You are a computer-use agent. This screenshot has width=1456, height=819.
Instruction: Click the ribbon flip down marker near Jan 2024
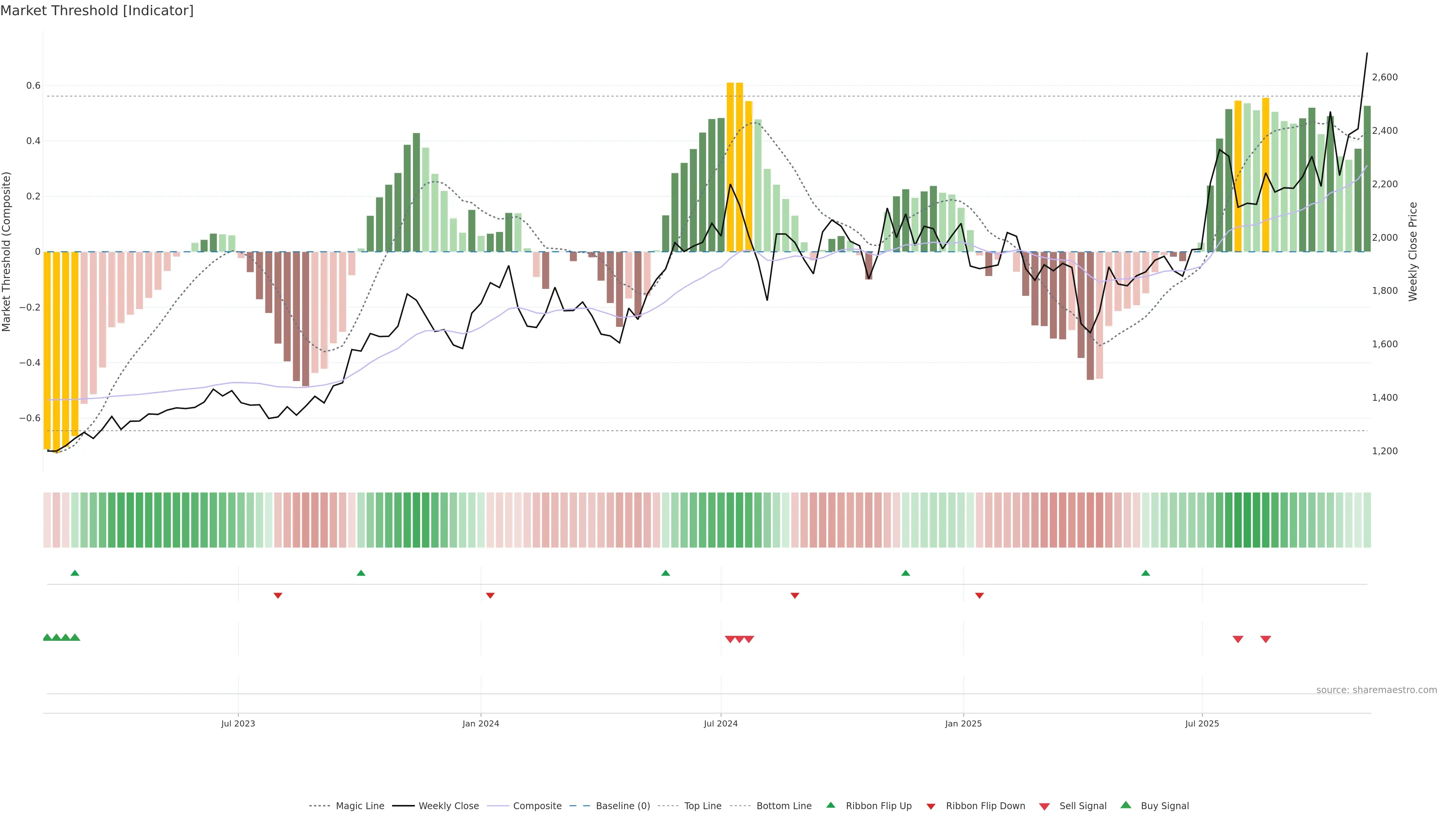coord(490,596)
